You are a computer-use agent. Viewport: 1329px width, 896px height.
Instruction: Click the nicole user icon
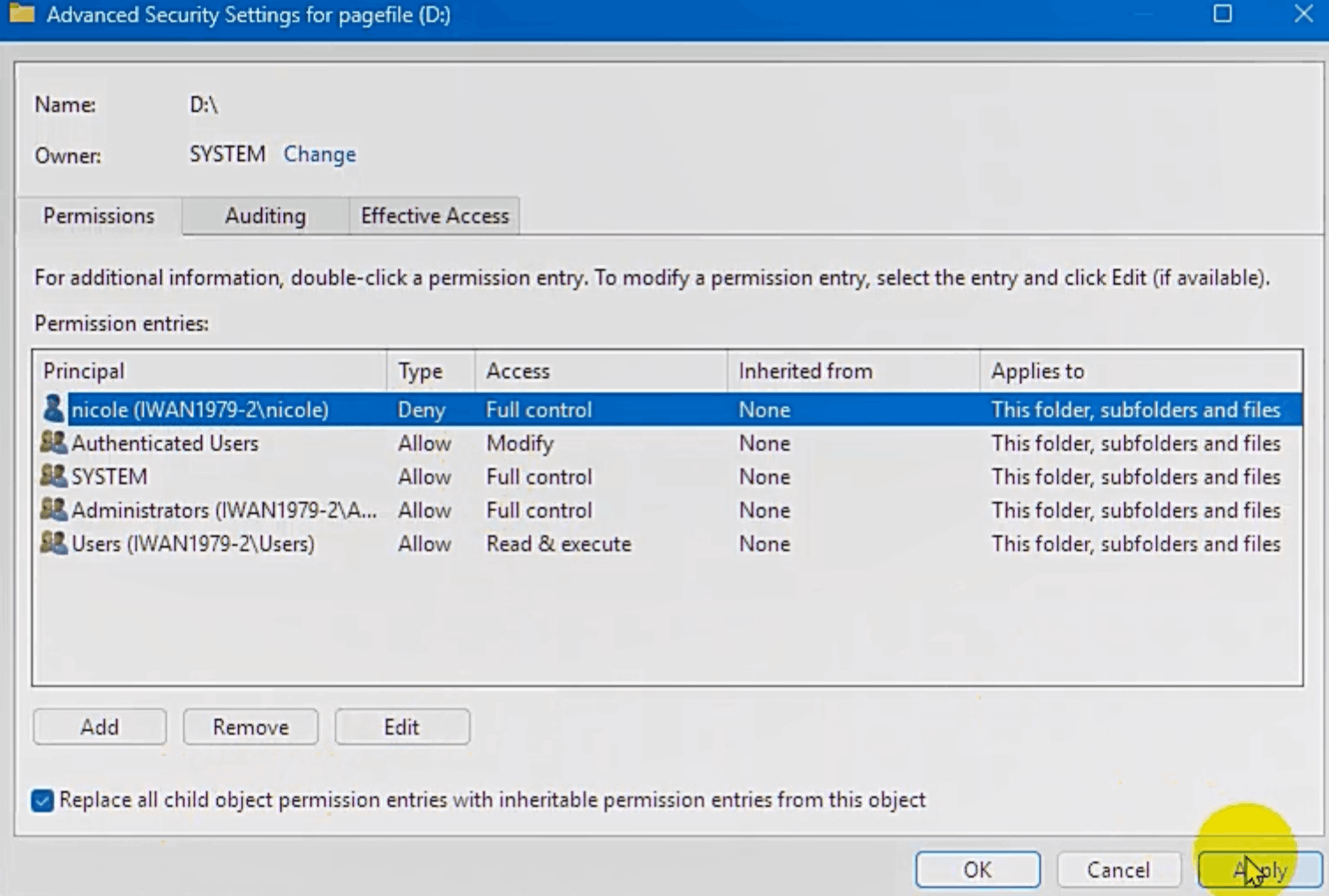point(53,409)
